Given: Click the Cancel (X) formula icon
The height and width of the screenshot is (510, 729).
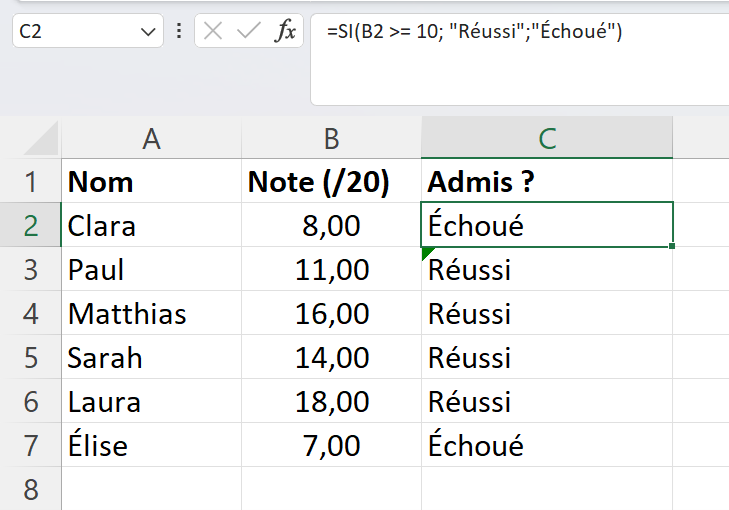Looking at the screenshot, I should point(213,31).
